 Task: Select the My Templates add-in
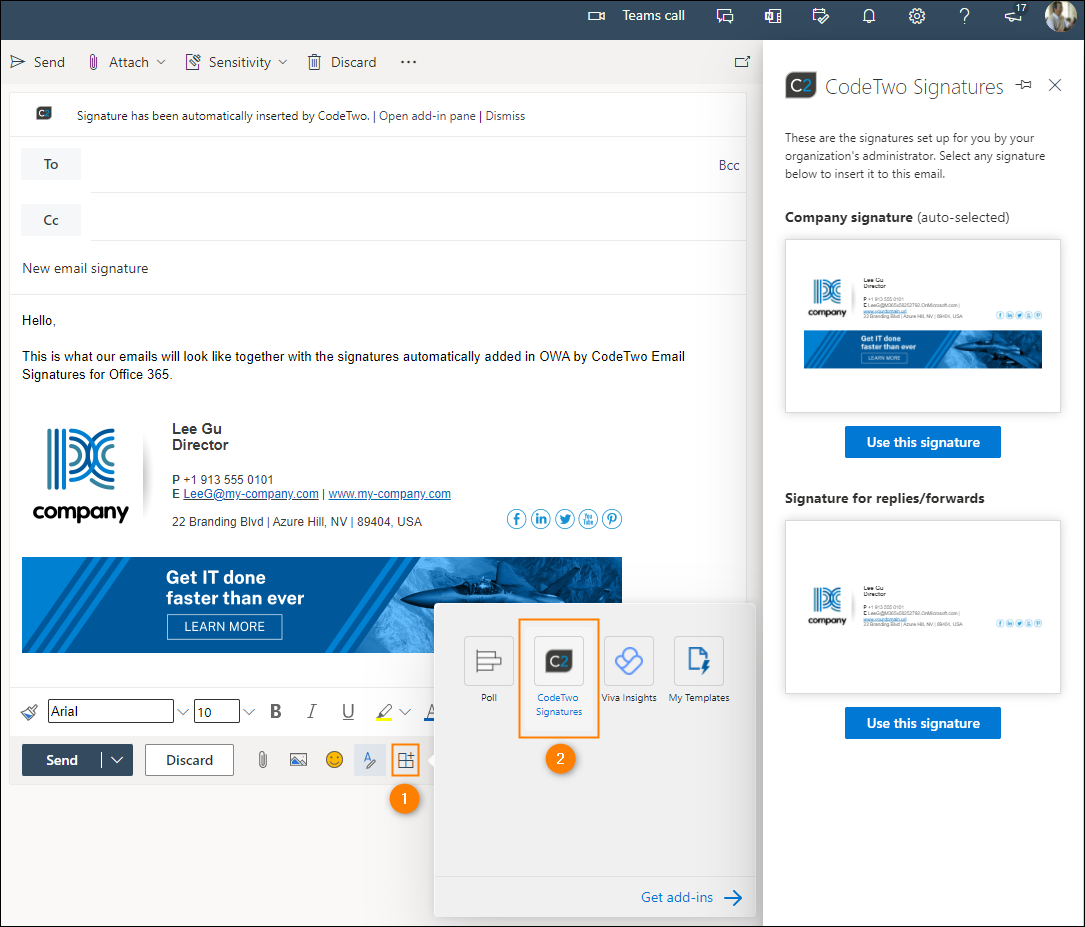point(699,669)
